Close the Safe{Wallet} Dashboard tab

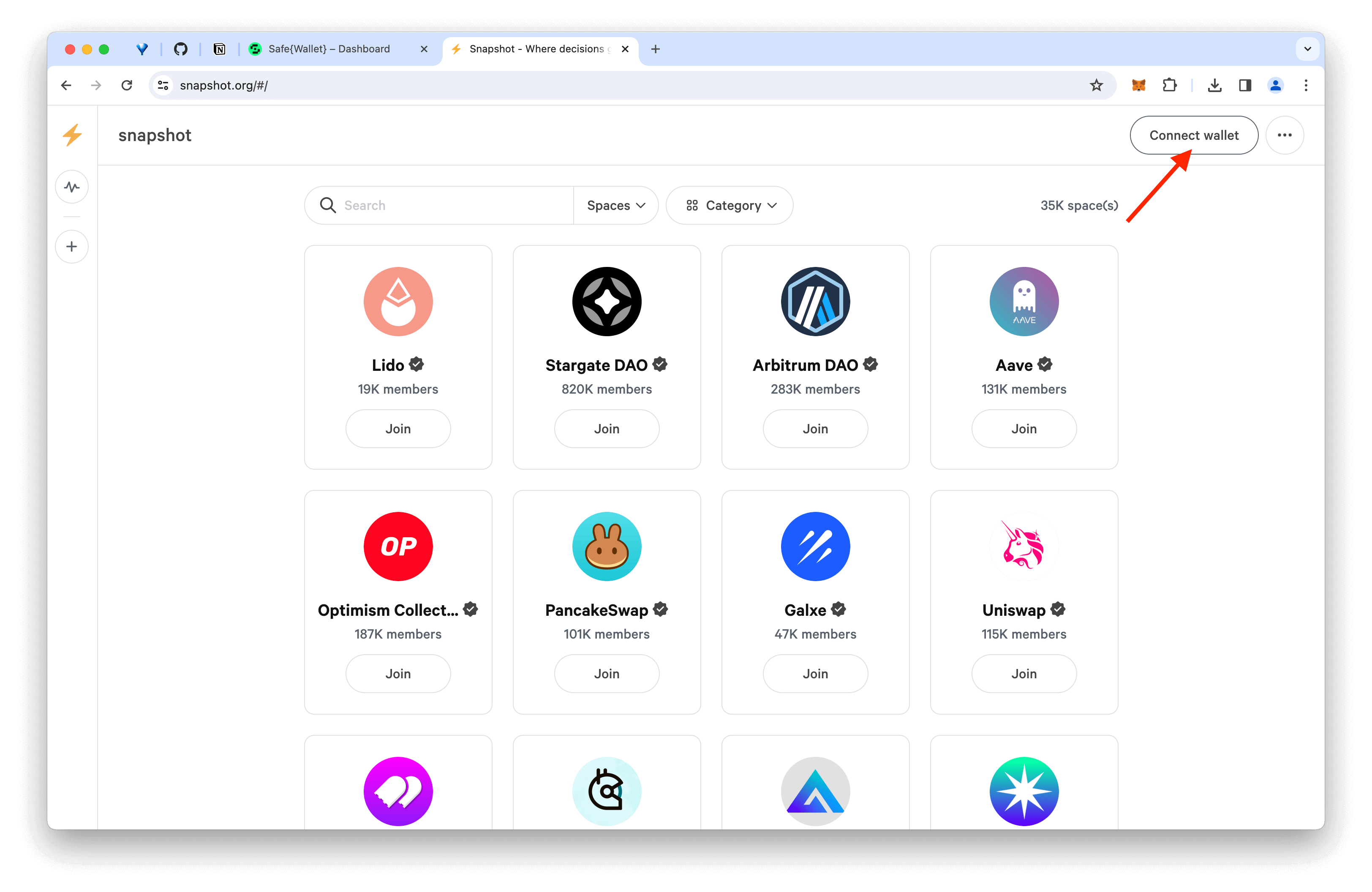[x=424, y=49]
